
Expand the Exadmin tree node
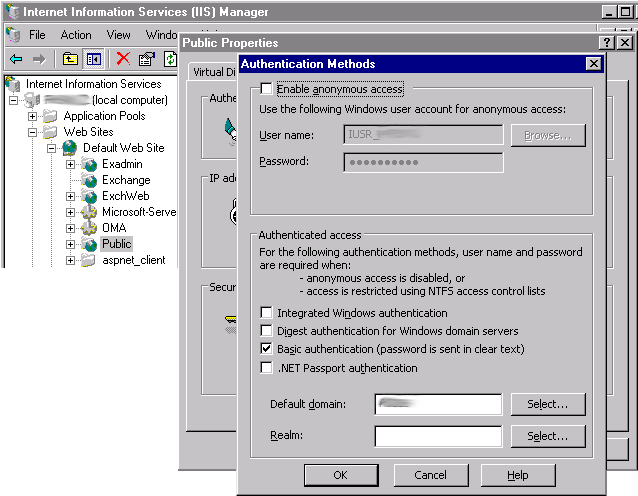coord(70,164)
